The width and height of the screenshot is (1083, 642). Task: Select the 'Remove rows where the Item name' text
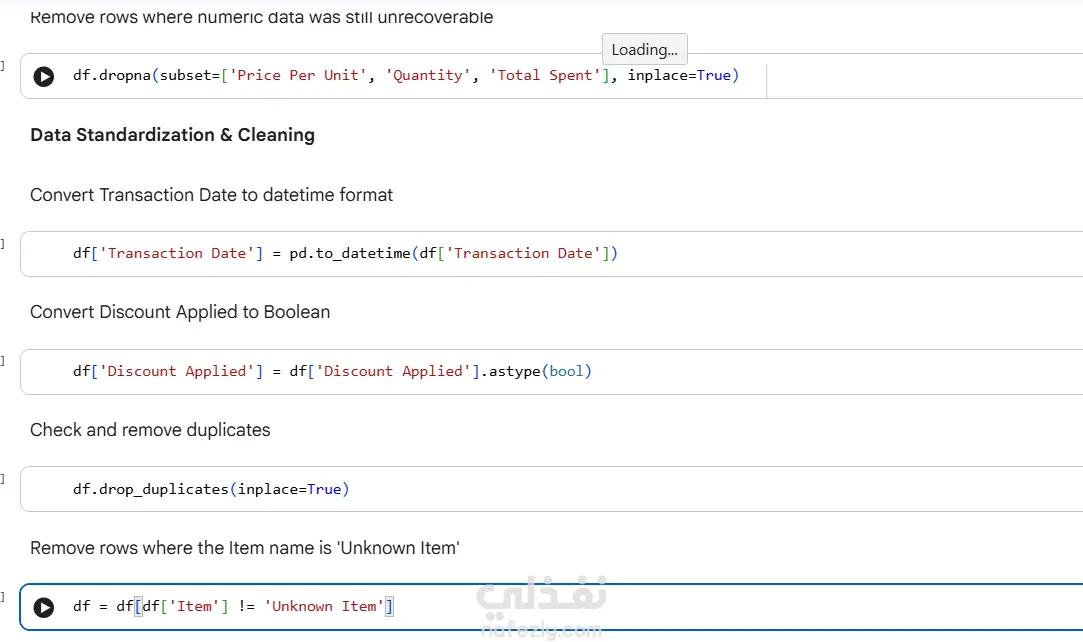245,548
